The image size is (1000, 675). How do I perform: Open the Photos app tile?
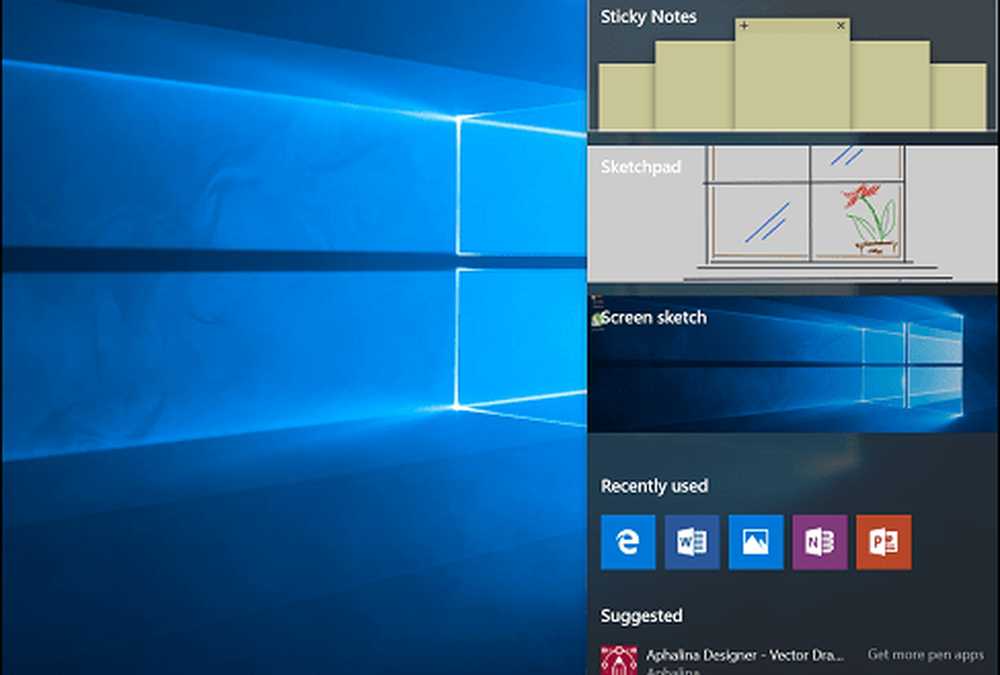pyautogui.click(x=756, y=542)
